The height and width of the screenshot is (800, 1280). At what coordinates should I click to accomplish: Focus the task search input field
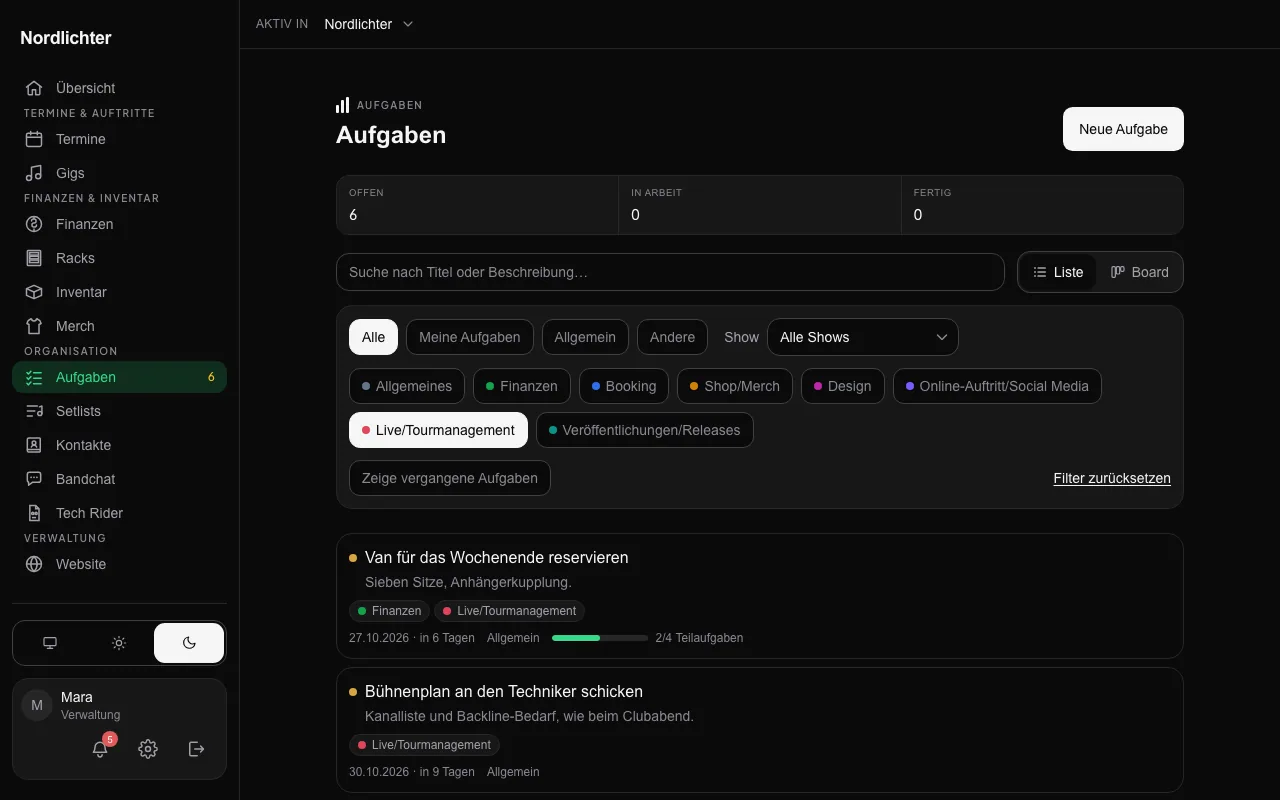pyautogui.click(x=670, y=272)
